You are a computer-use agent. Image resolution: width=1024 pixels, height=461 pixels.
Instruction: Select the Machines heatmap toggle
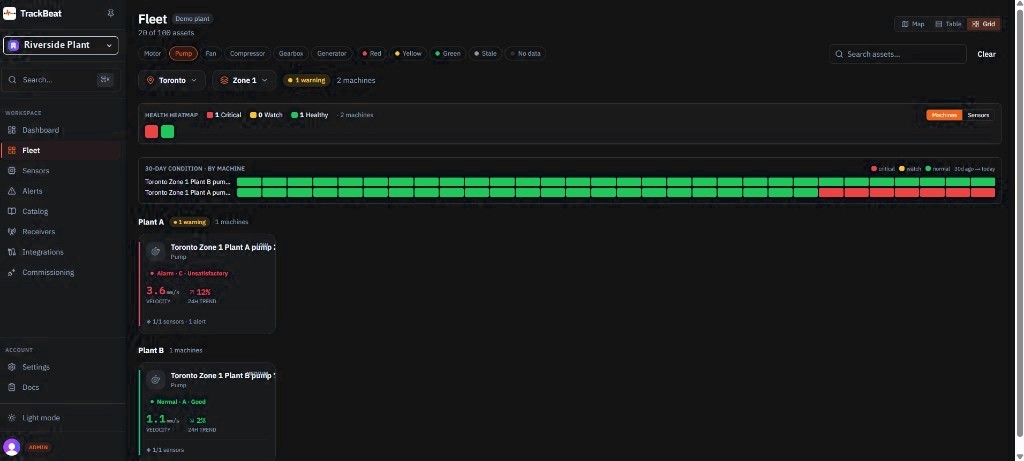pos(944,115)
